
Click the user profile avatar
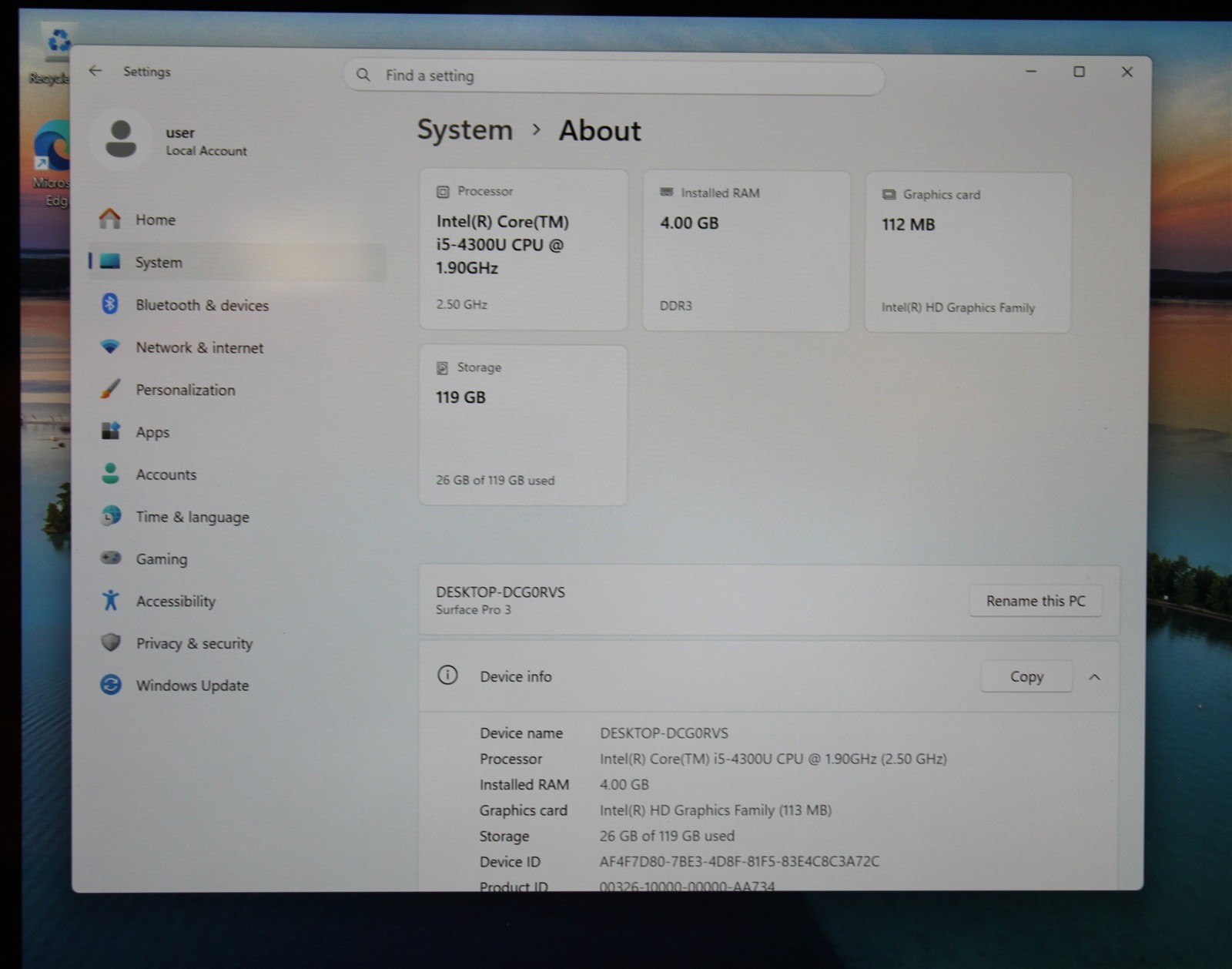tap(121, 139)
